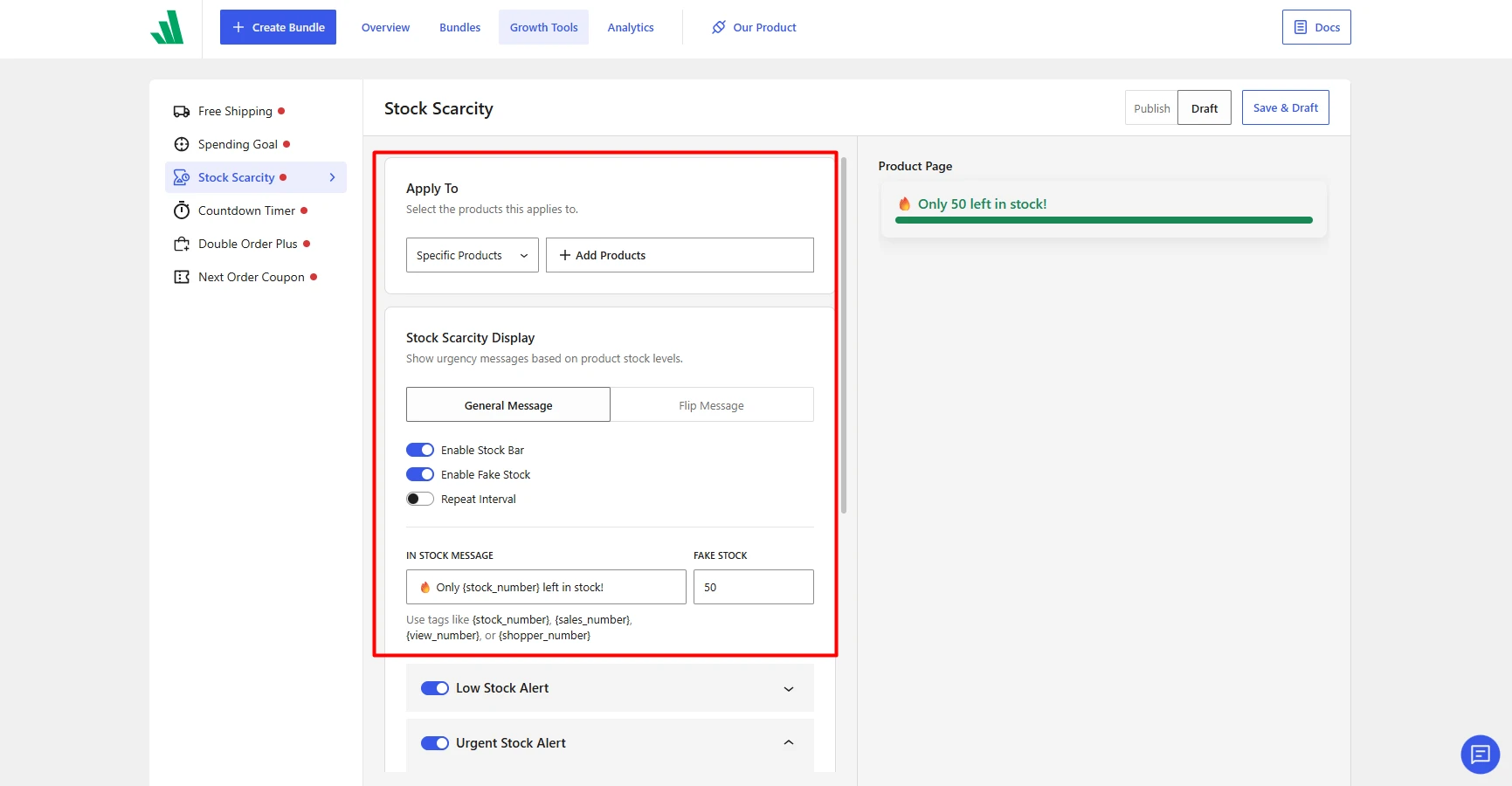Select the General Message tab
This screenshot has width=1512, height=786.
click(x=508, y=404)
